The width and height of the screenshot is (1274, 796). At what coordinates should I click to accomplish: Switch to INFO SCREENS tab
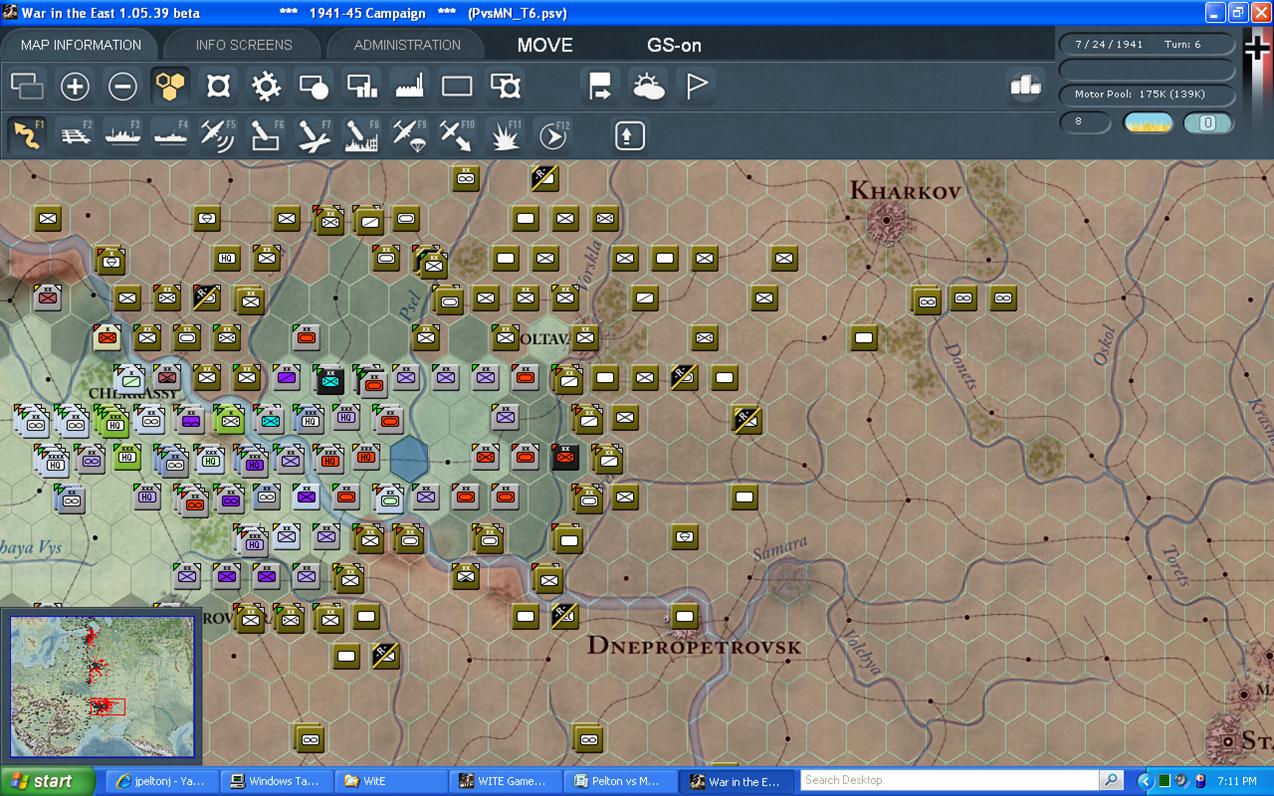click(x=244, y=45)
